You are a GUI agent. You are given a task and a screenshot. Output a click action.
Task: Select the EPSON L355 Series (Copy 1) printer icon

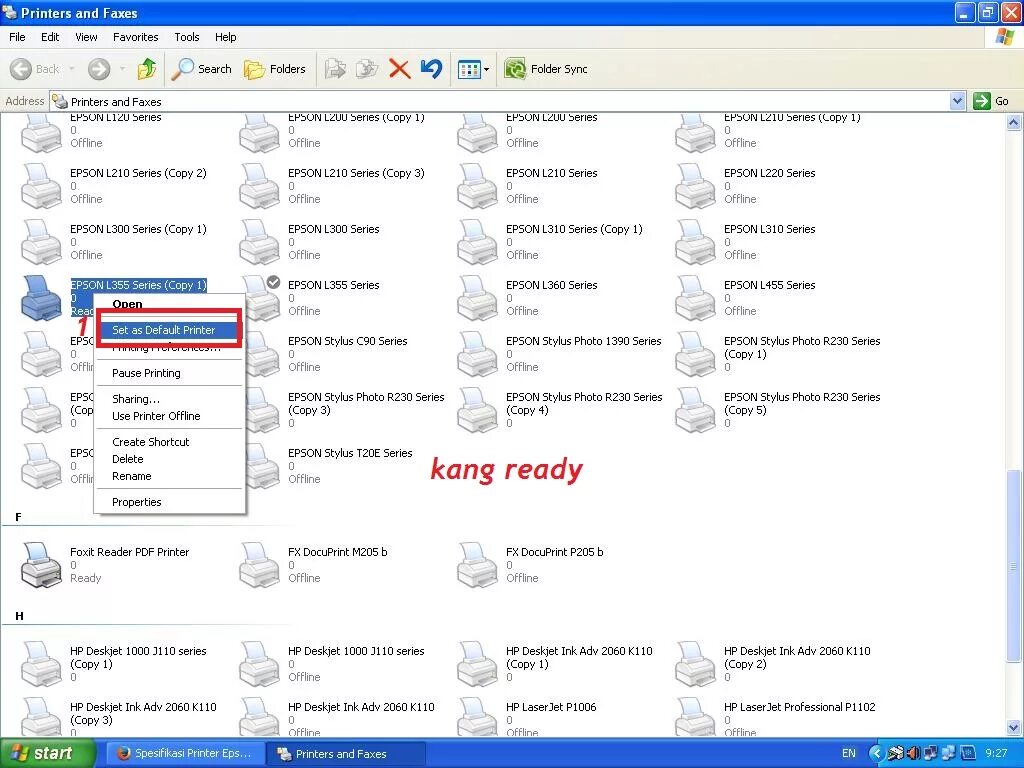coord(41,298)
